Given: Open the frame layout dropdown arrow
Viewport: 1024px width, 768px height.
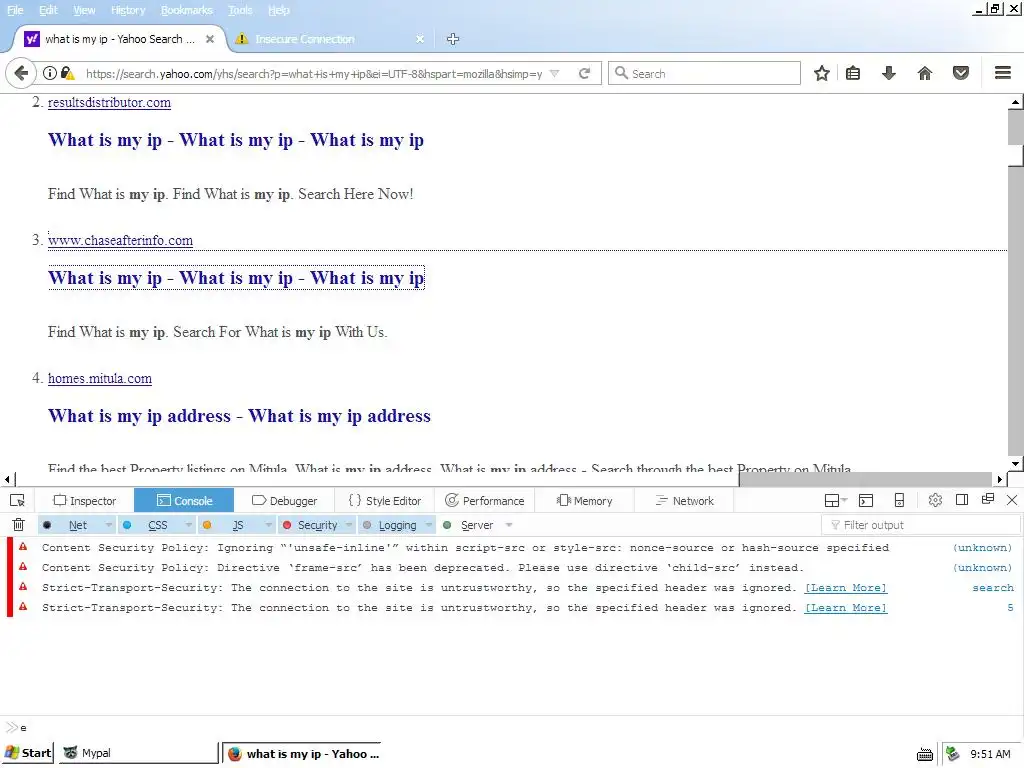Looking at the screenshot, I should (x=844, y=500).
